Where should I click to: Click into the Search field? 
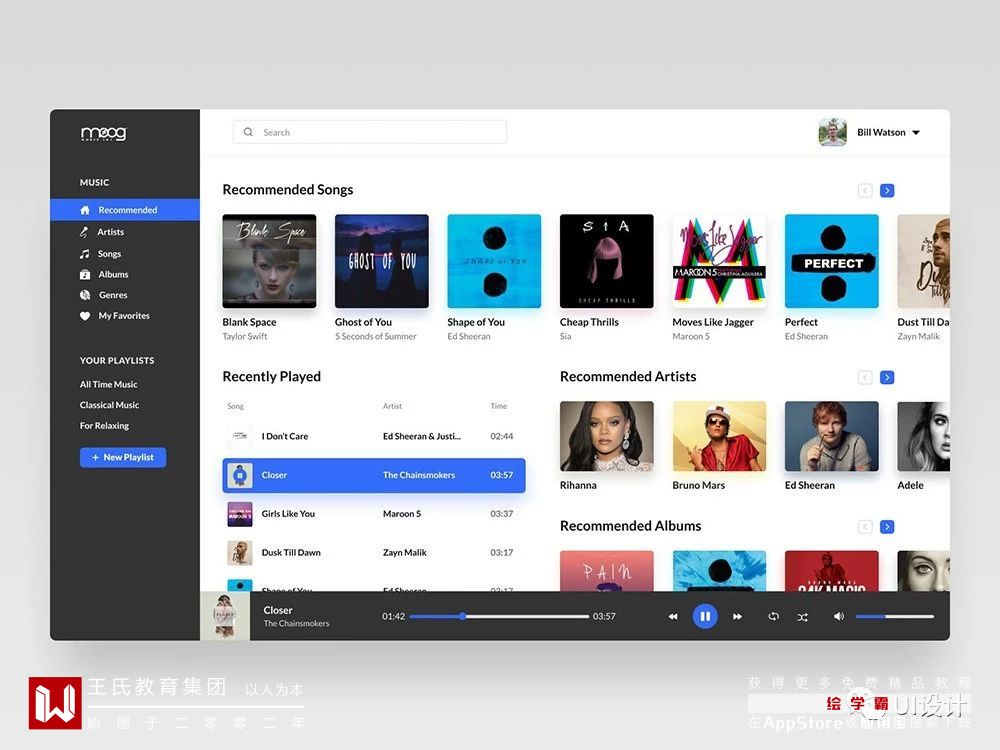tap(370, 132)
